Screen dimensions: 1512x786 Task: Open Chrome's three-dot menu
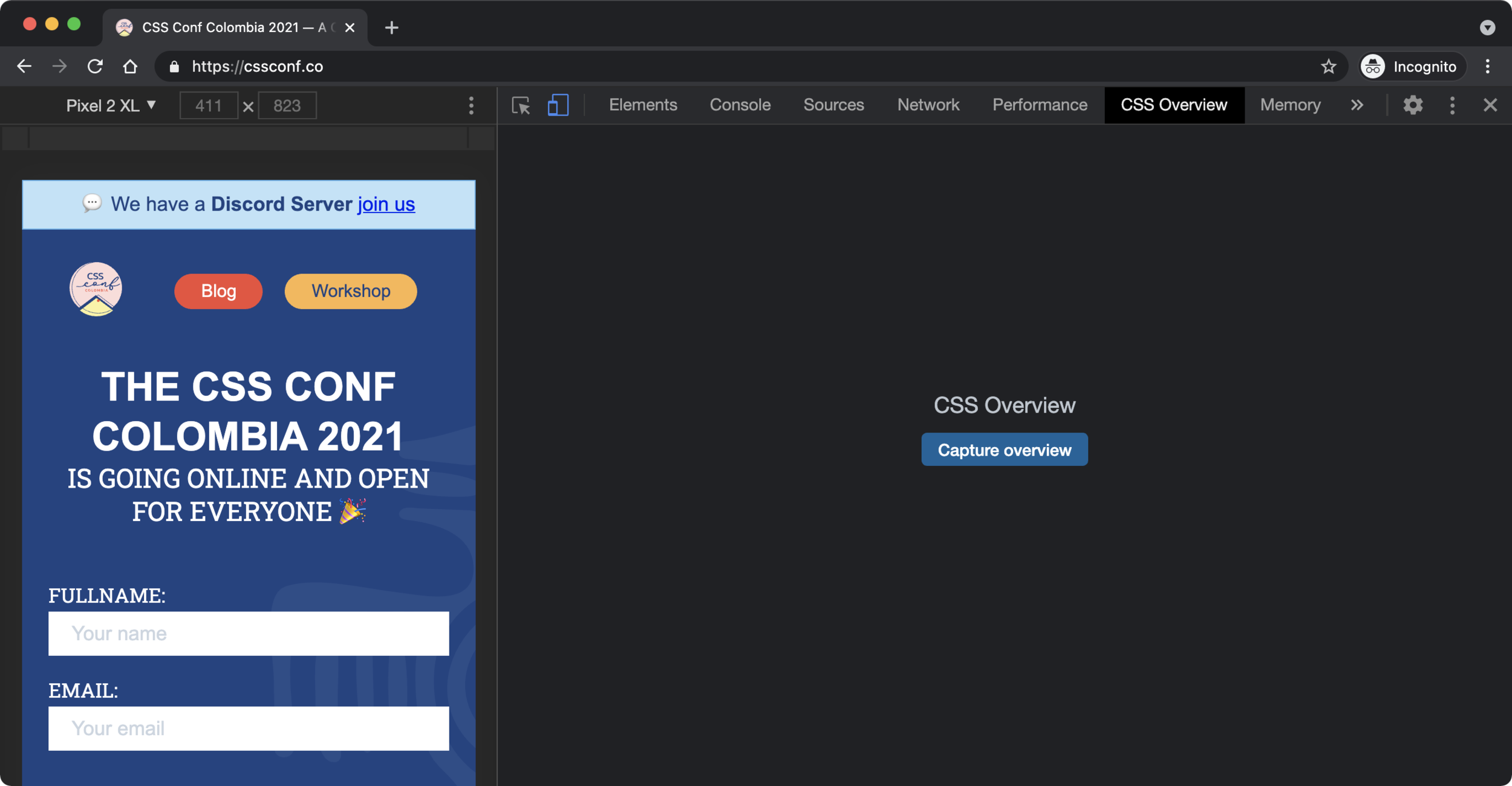click(x=1488, y=67)
